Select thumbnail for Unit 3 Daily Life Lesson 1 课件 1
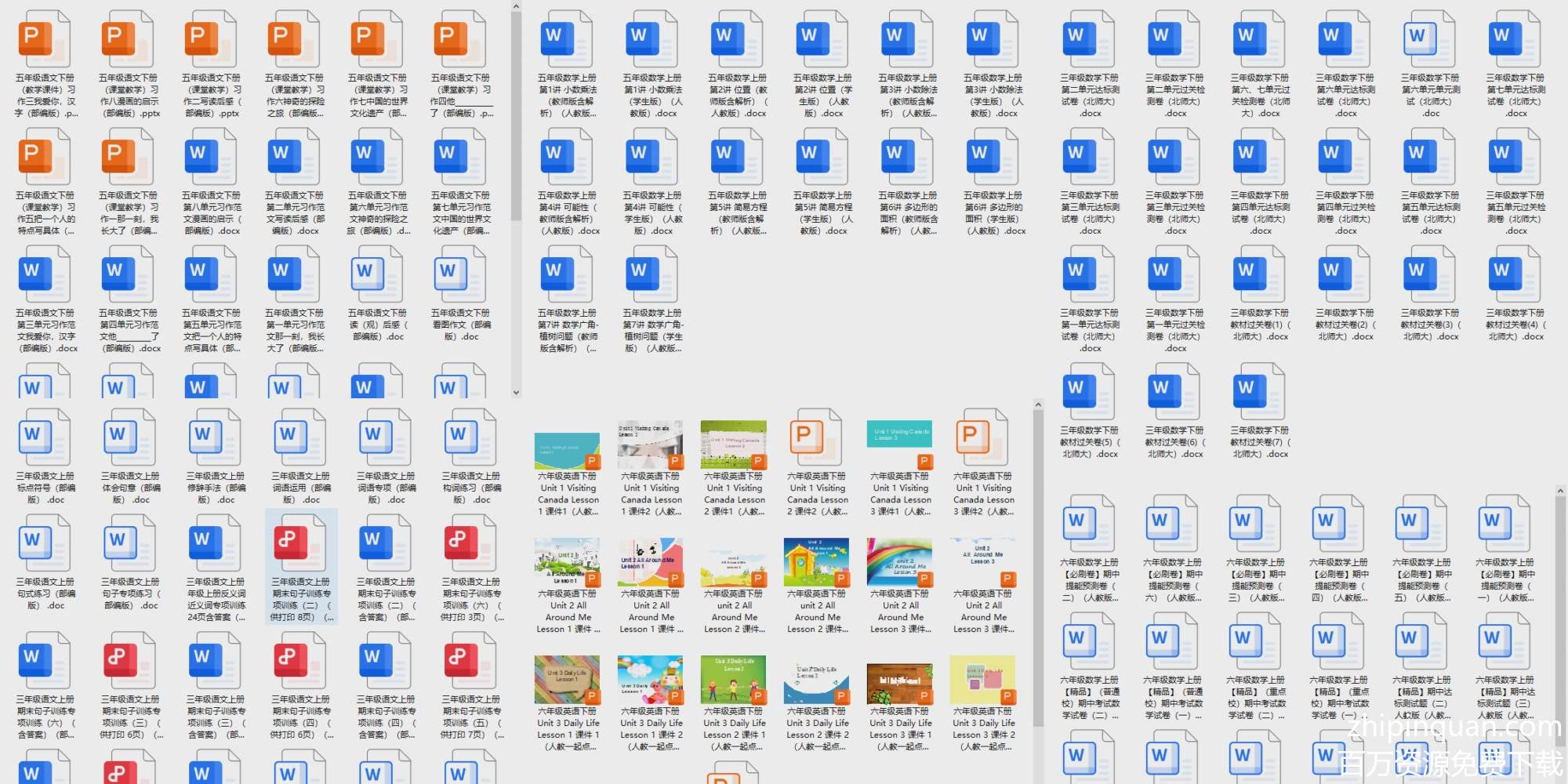The image size is (1568, 784). point(568,680)
